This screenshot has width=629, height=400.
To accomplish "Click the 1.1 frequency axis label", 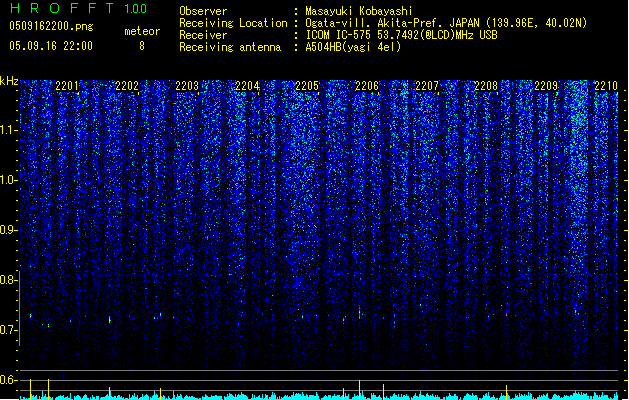I will [x=9, y=130].
